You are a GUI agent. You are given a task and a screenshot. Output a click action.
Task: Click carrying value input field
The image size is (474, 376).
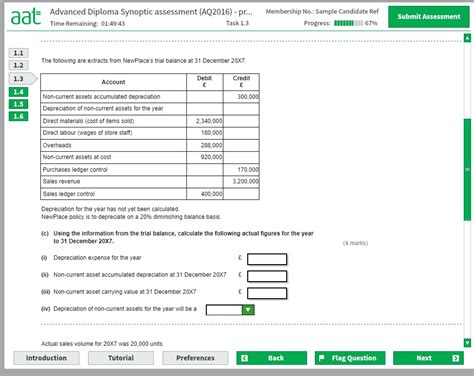pos(267,293)
